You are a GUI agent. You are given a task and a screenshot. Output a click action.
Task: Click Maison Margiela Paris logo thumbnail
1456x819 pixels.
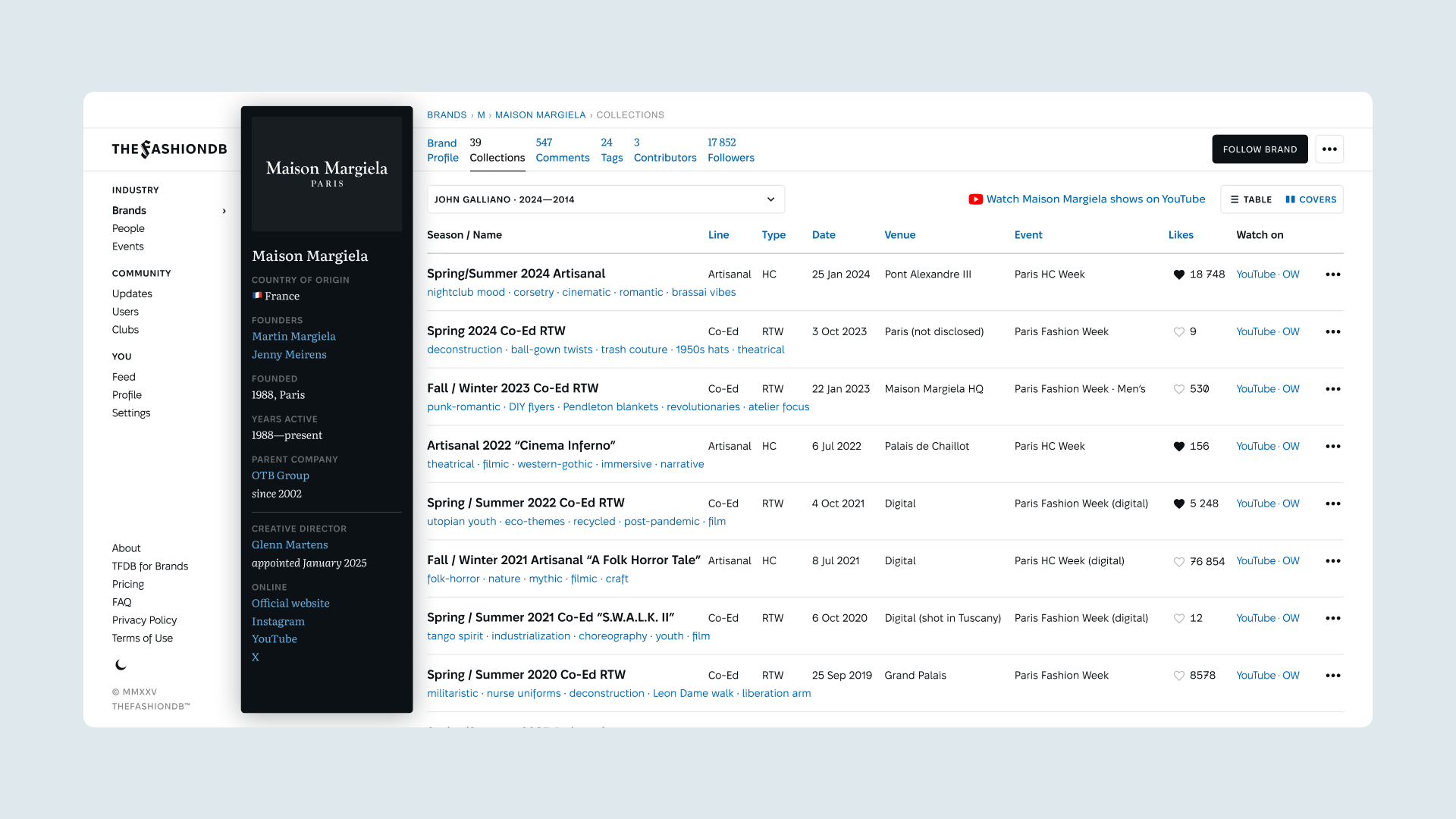[327, 174]
